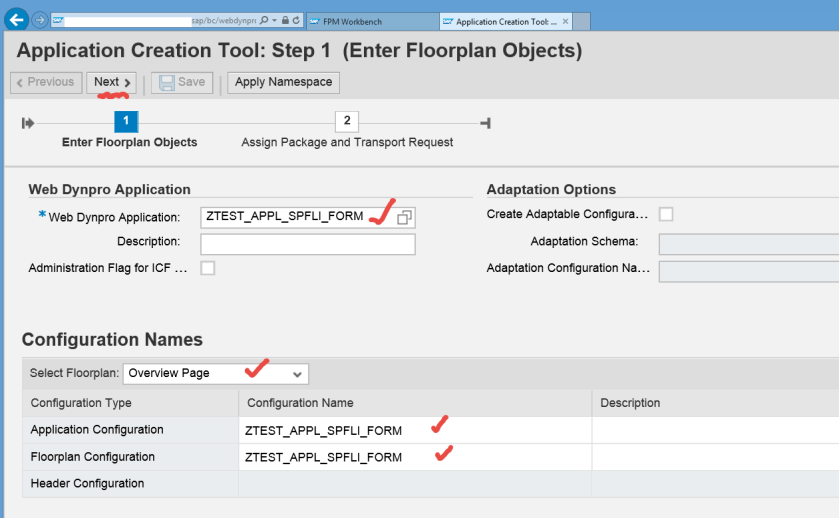Click the Previous button
The width and height of the screenshot is (839, 518).
tap(46, 82)
